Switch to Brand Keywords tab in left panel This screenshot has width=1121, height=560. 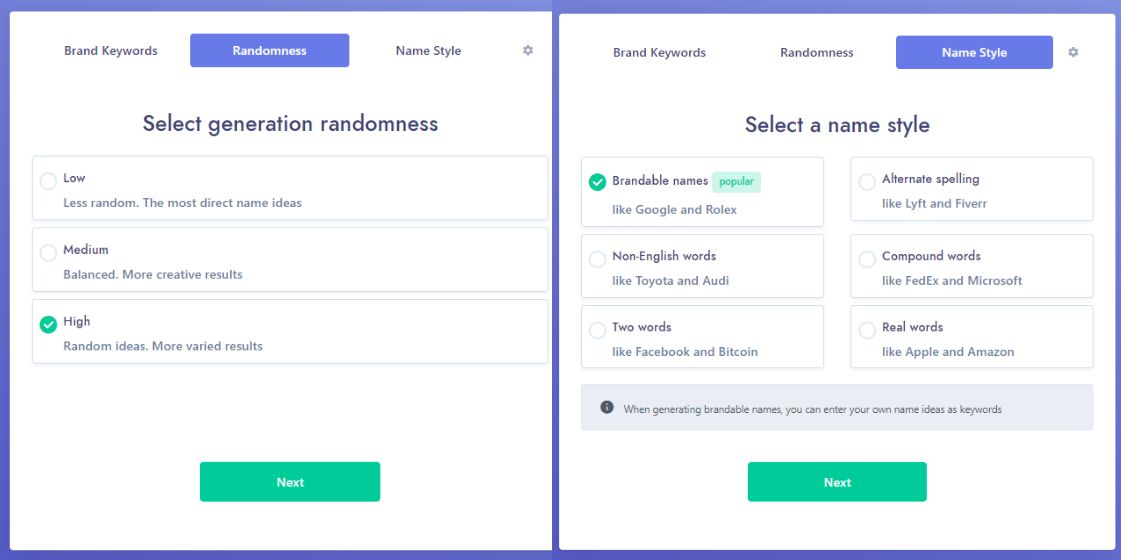111,51
